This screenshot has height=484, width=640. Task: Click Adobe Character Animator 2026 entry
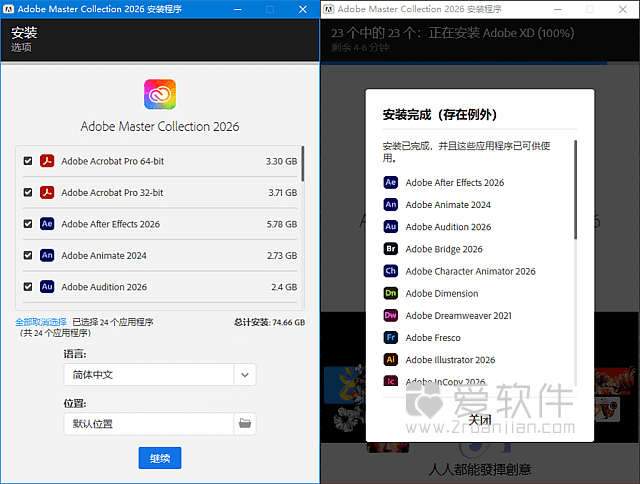pos(470,271)
